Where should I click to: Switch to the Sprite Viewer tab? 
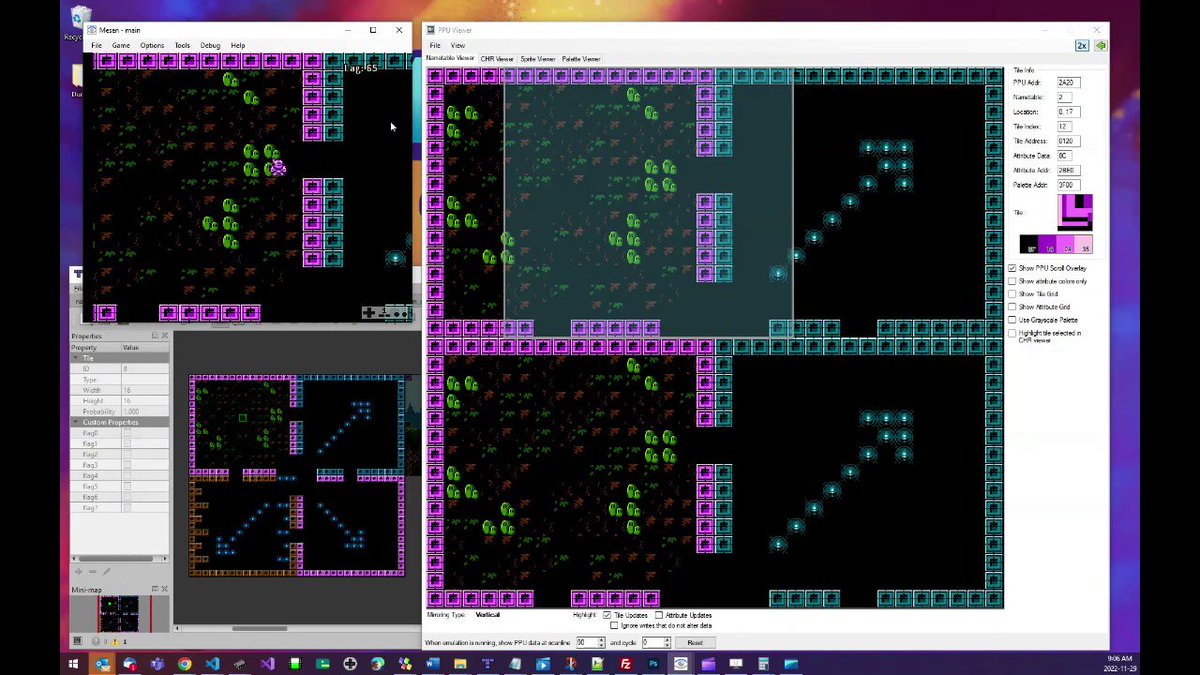tap(538, 59)
